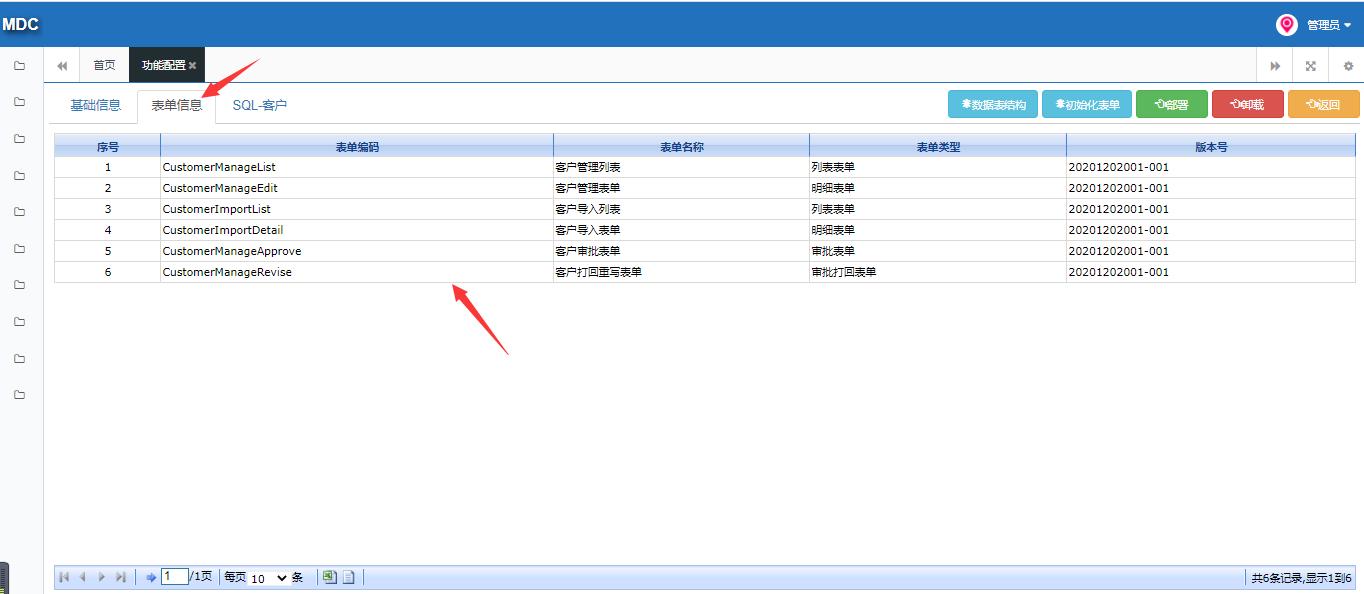1364x594 pixels.
Task: Go to first page with pager icon
Action: [x=65, y=577]
